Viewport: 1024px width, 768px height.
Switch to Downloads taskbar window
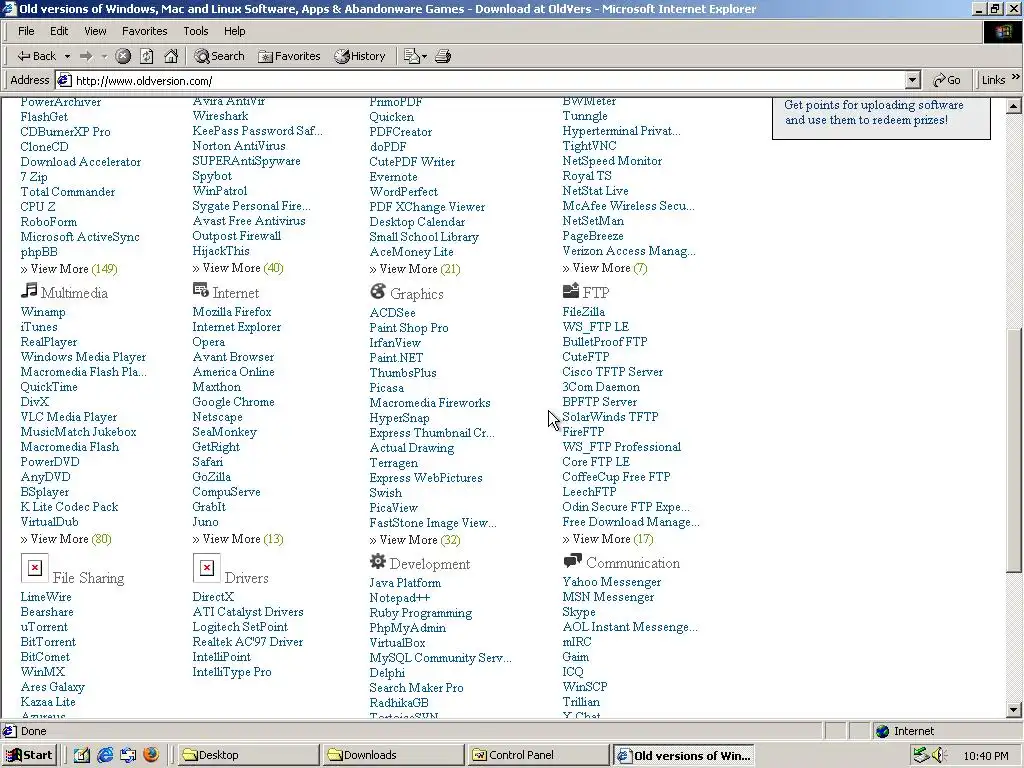coord(392,755)
